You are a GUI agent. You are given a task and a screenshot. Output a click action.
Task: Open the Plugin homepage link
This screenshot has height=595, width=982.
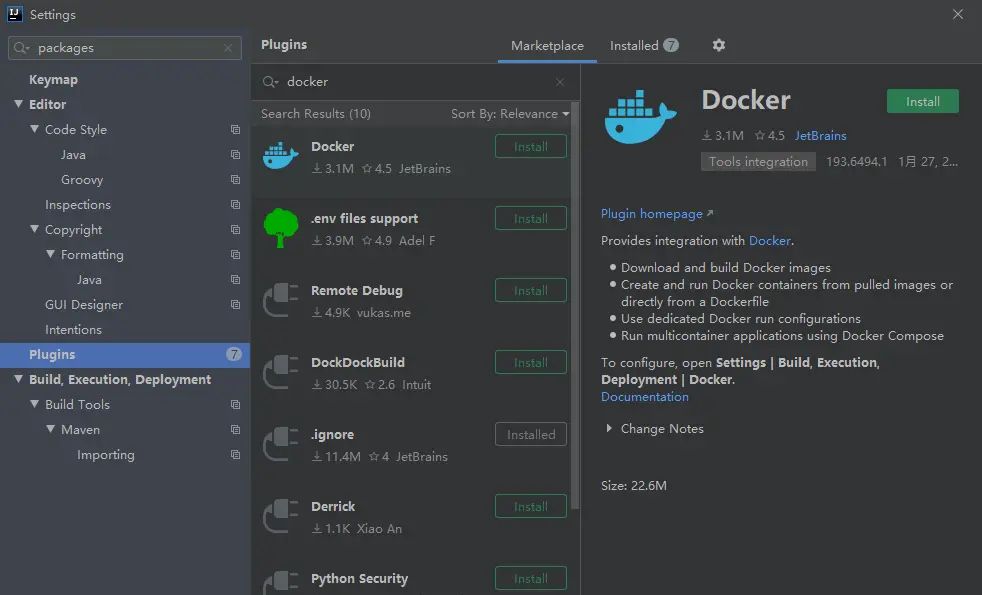pyautogui.click(x=652, y=213)
